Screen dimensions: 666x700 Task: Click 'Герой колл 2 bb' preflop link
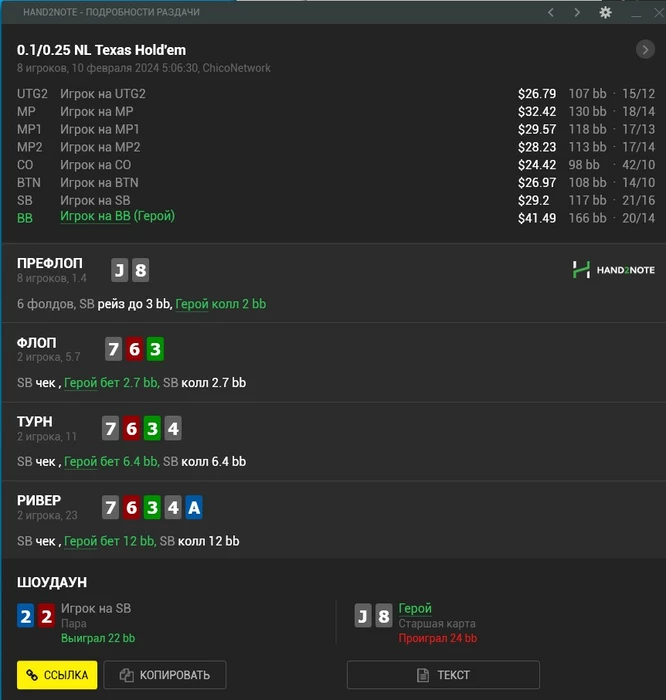point(221,304)
